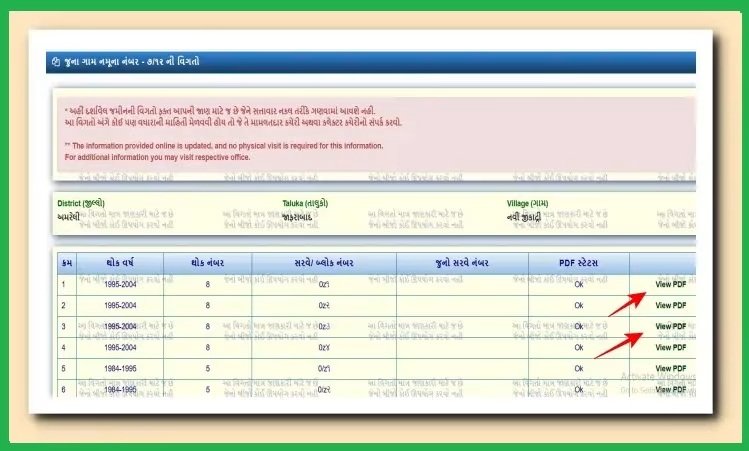Click the થોક વર્ષ column header
Screen dimensions: 749x451
[120, 262]
